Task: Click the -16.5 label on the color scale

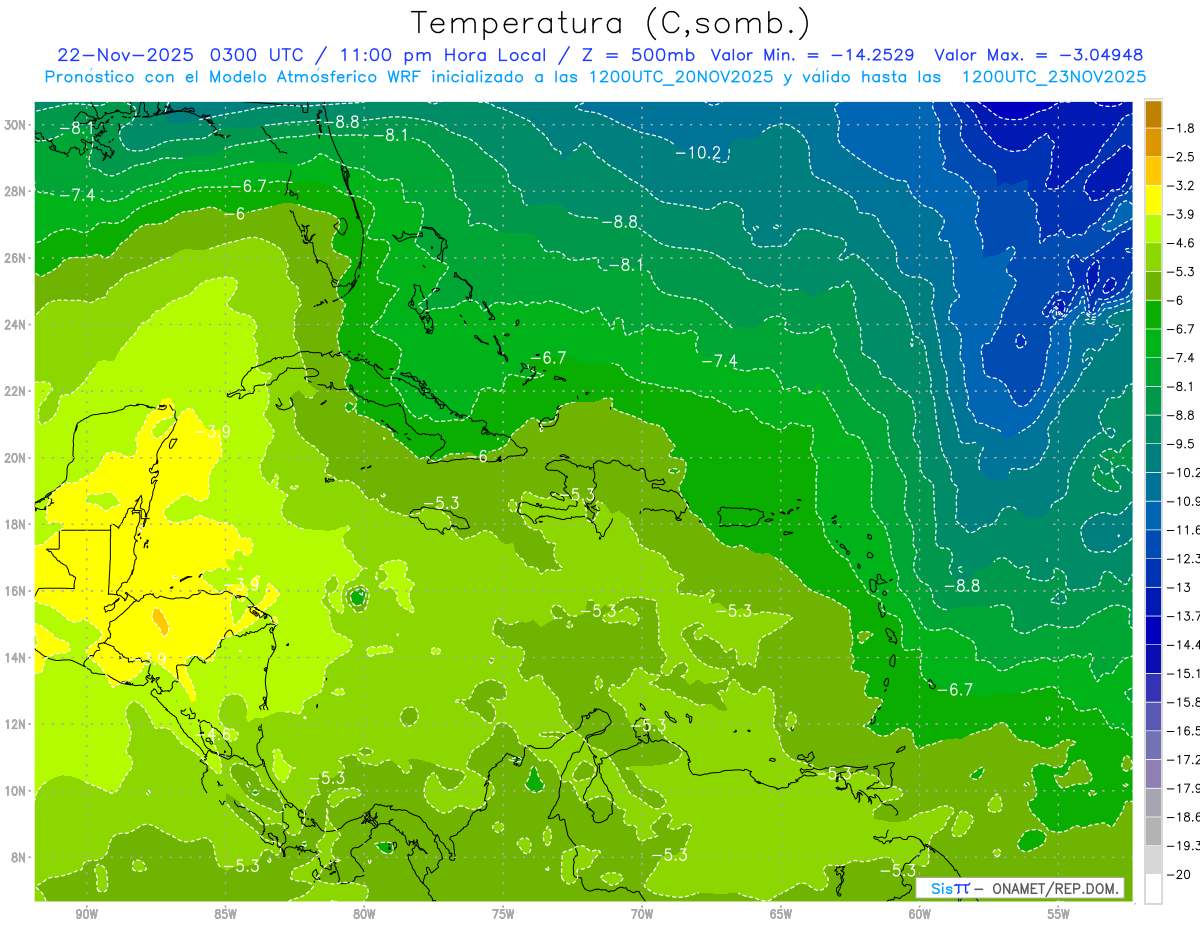Action: click(1183, 731)
